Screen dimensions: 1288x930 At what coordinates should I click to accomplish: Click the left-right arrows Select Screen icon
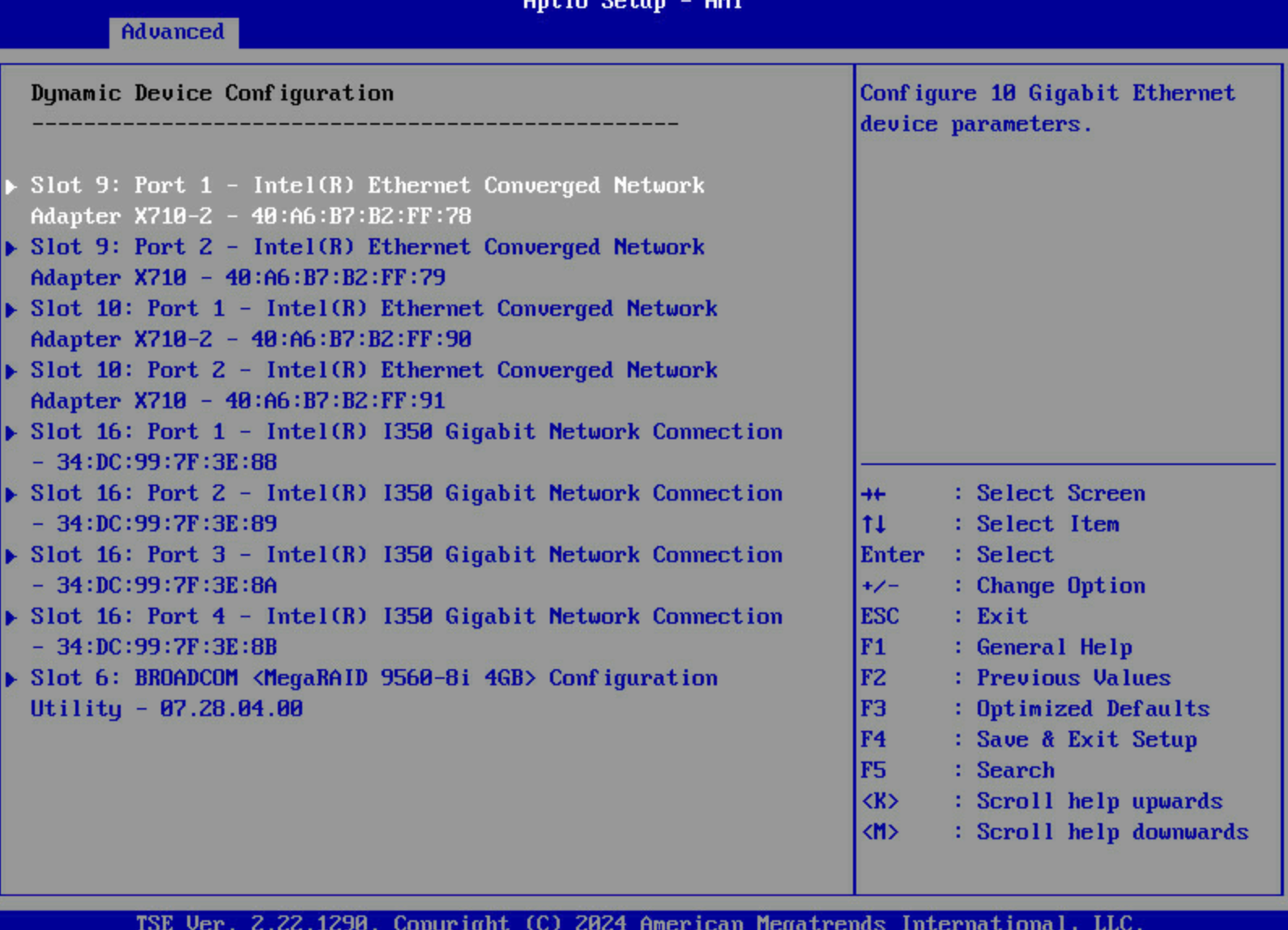tap(873, 494)
